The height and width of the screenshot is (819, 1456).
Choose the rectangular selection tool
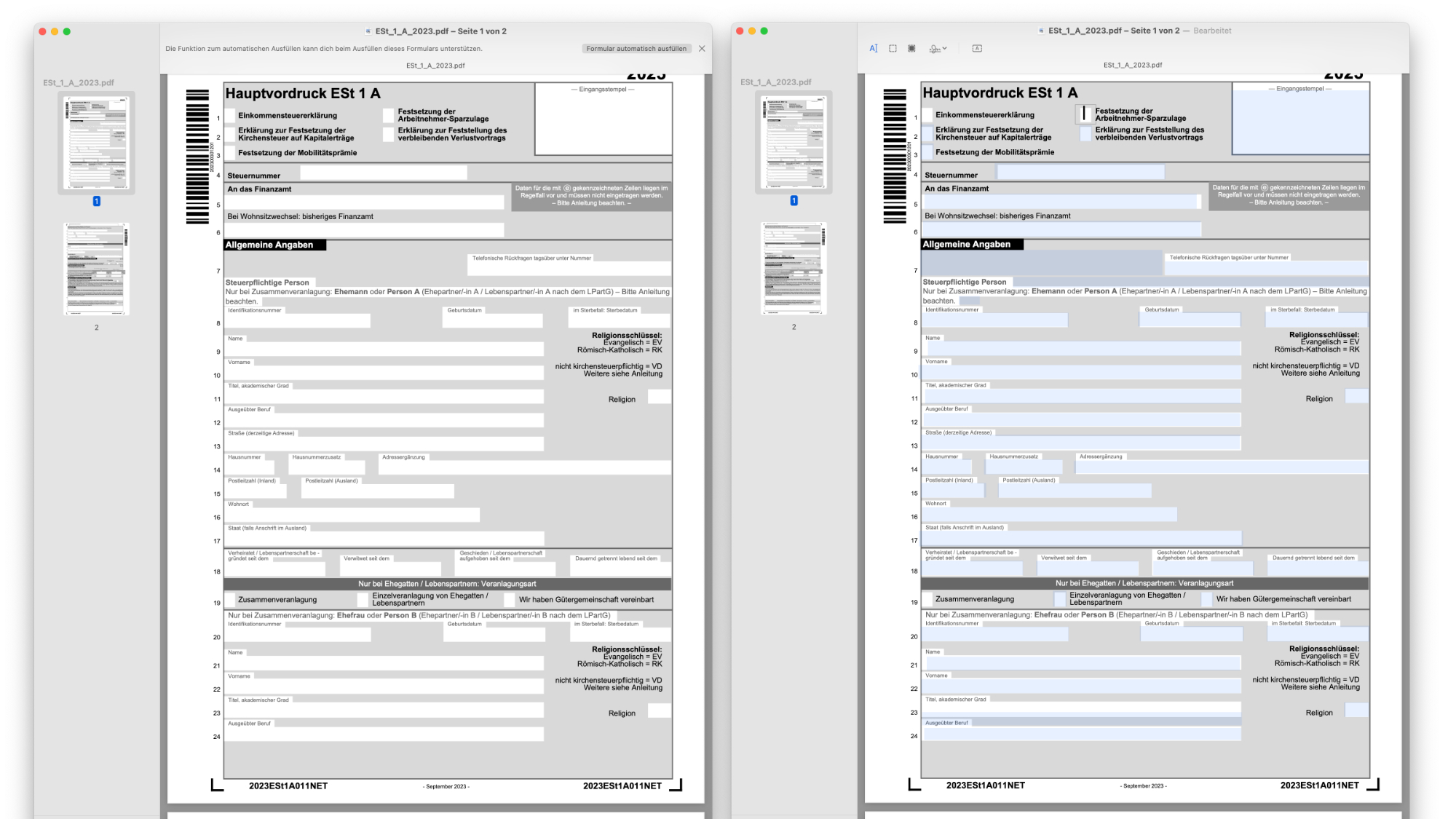[893, 49]
